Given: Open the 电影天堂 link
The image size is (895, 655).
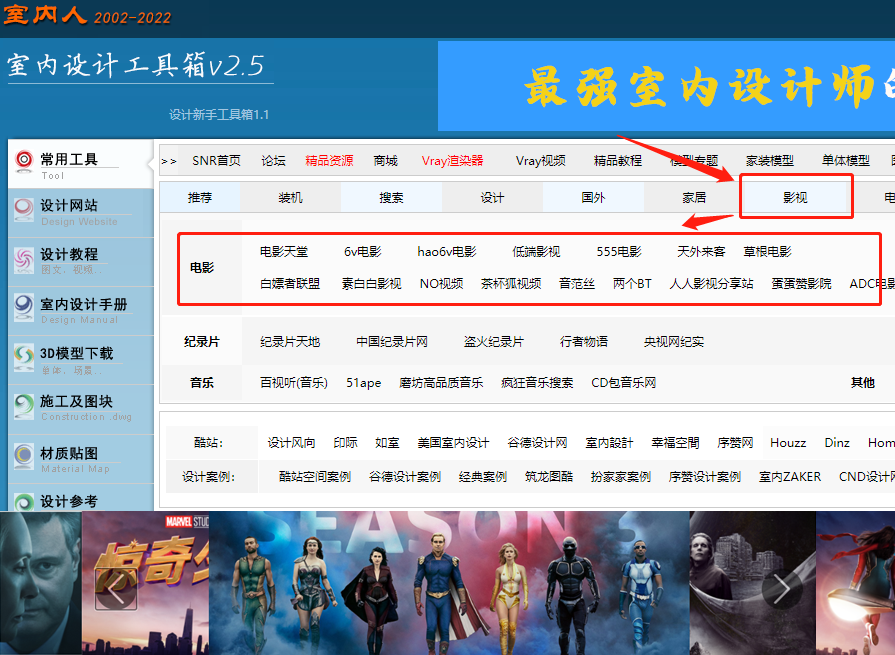Looking at the screenshot, I should tap(284, 252).
